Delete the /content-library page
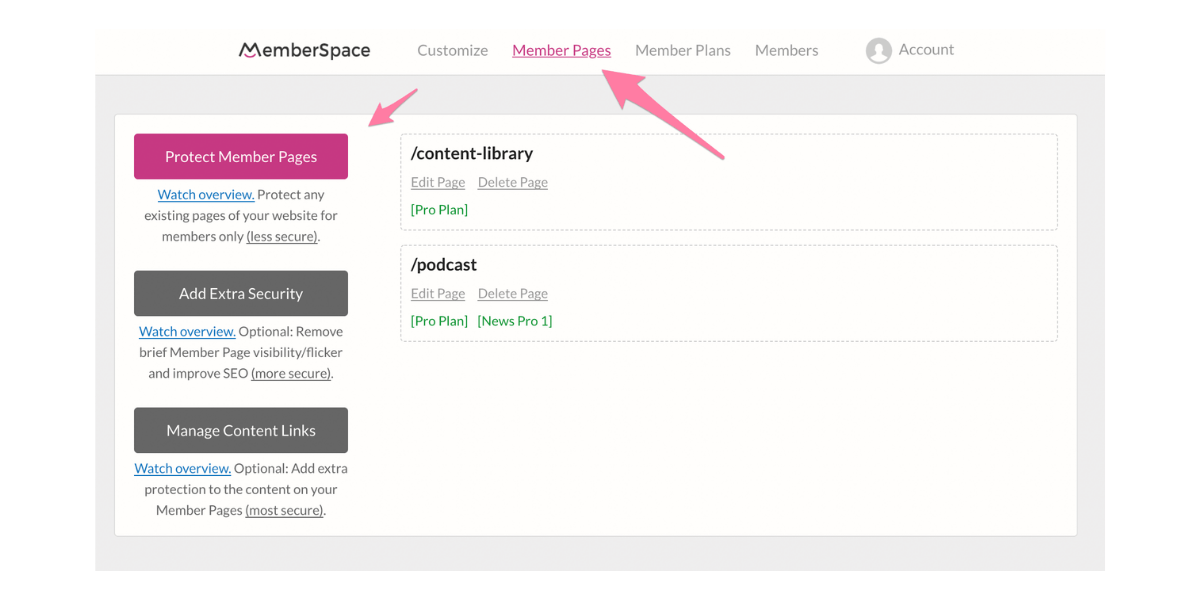This screenshot has width=1200, height=600. pos(513,183)
